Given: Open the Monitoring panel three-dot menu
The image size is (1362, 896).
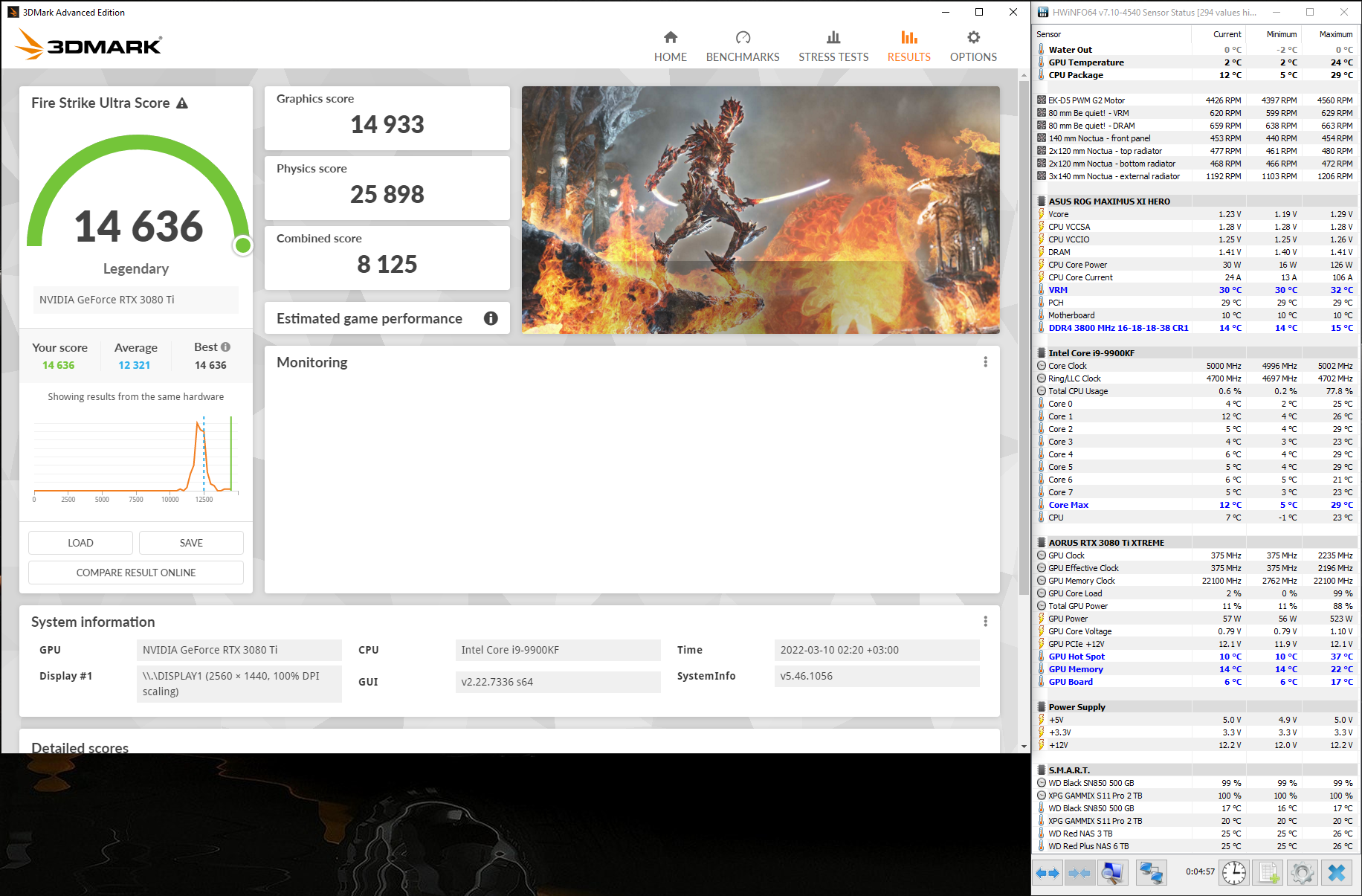Looking at the screenshot, I should click(985, 362).
